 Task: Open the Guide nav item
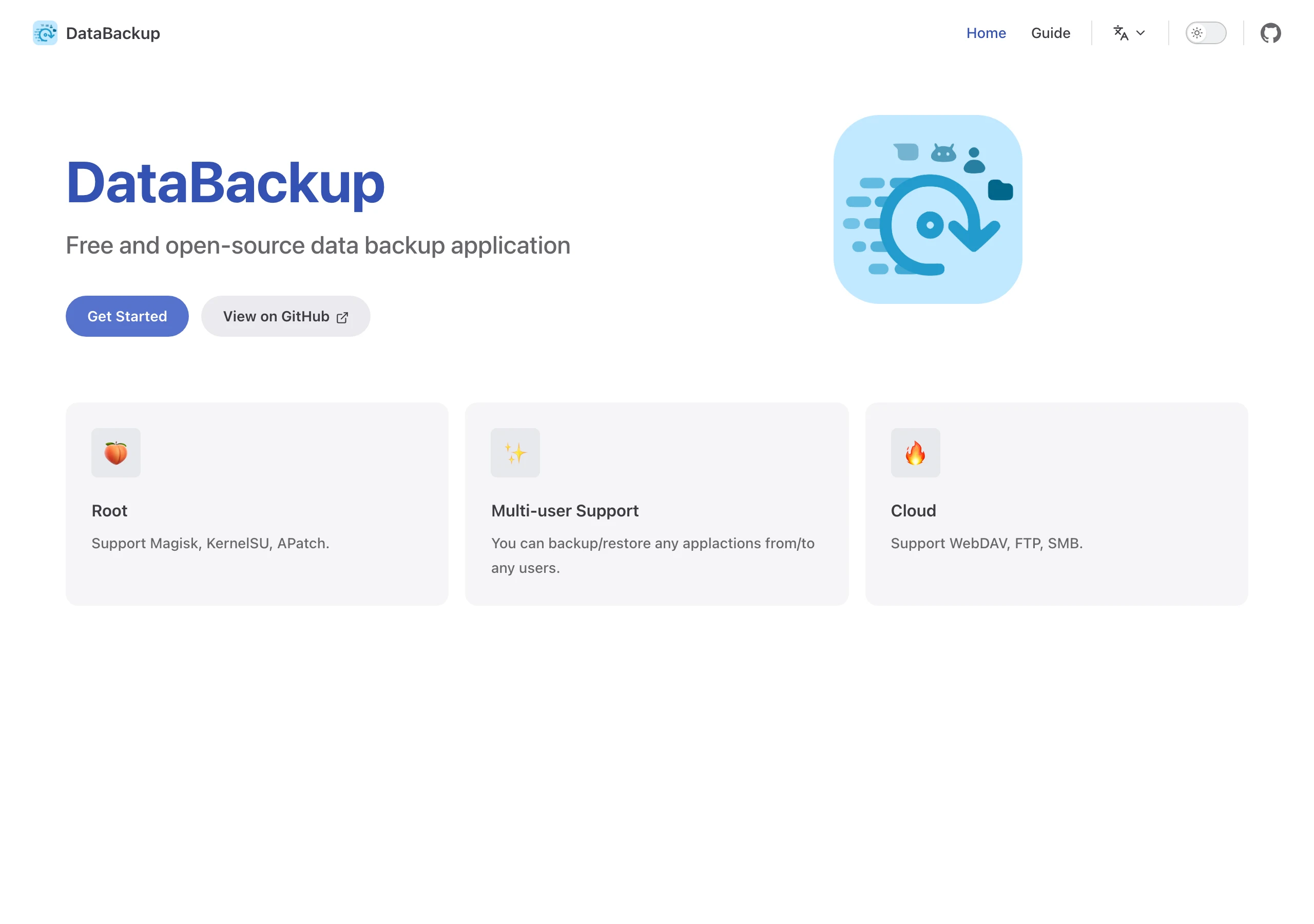(1050, 33)
